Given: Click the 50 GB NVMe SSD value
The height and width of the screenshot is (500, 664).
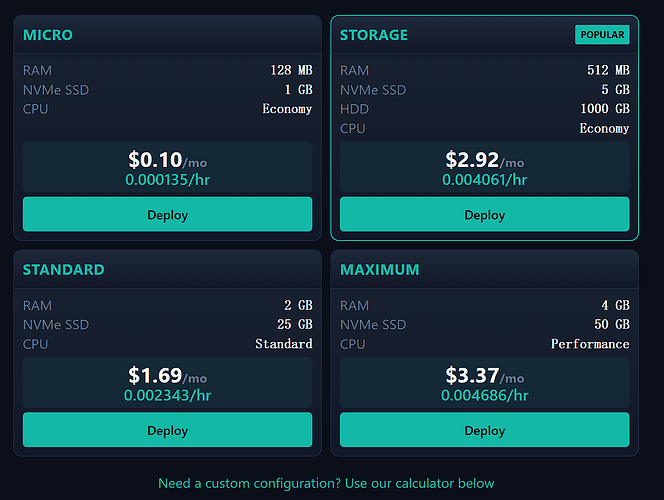Looking at the screenshot, I should (x=611, y=324).
